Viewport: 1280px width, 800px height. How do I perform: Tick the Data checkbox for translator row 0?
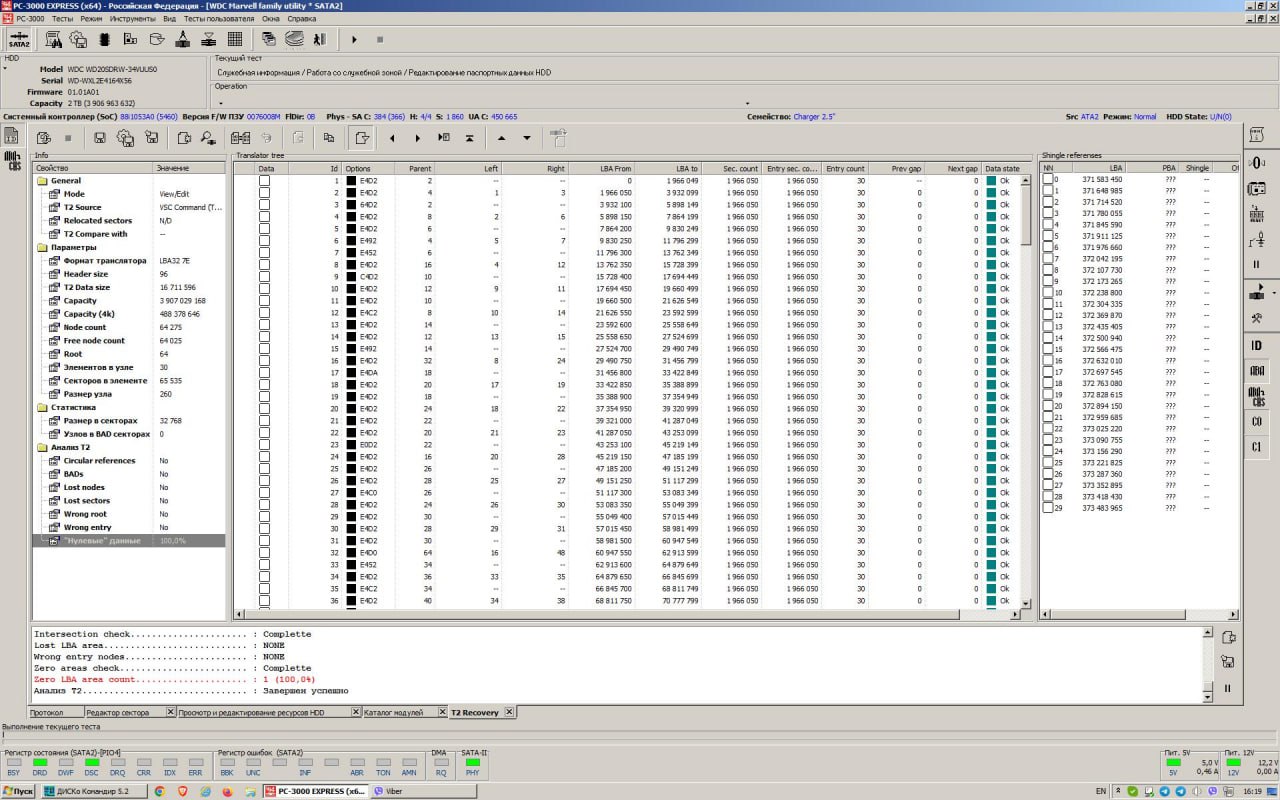tap(264, 181)
